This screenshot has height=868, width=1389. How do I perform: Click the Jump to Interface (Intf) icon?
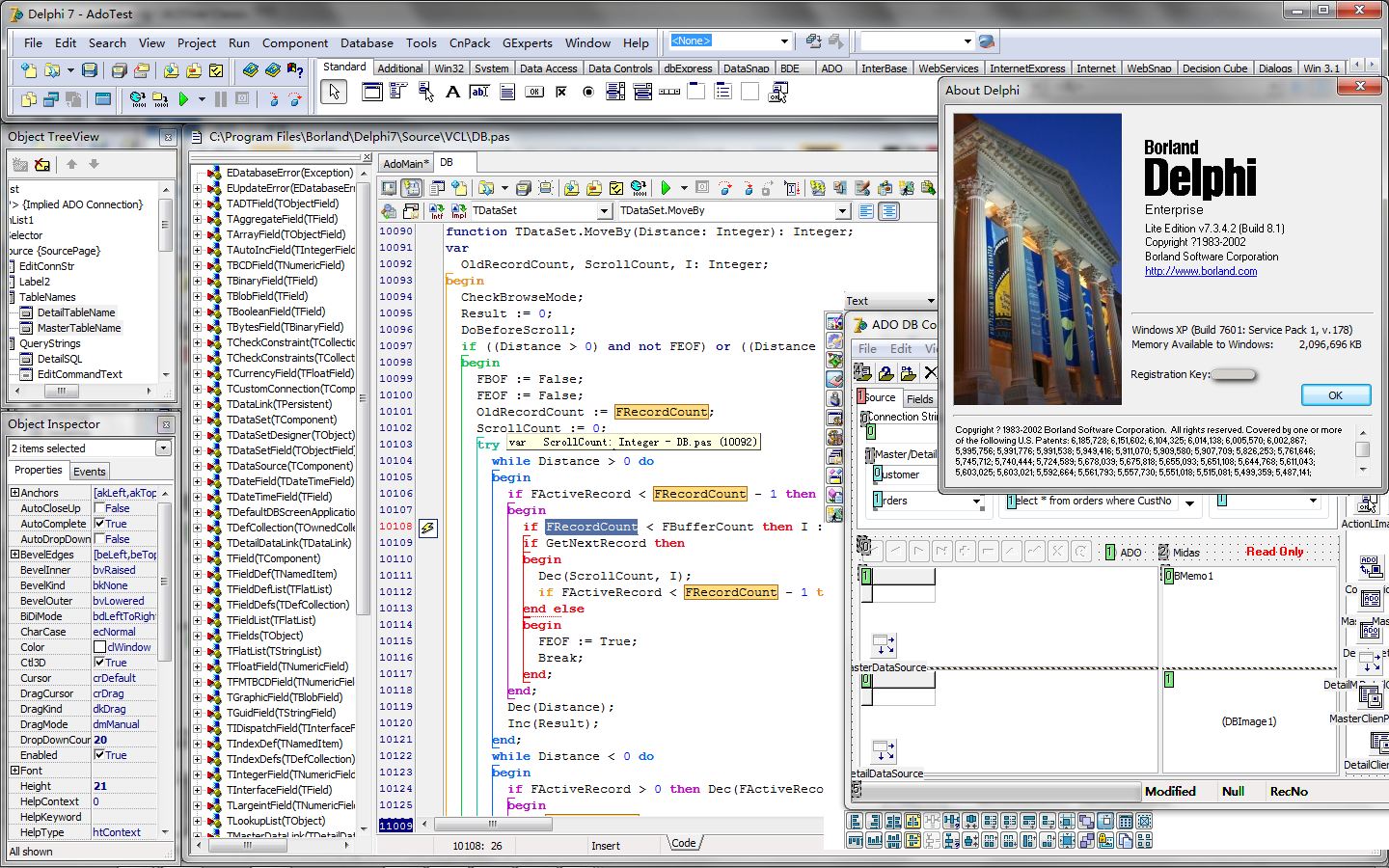(436, 211)
